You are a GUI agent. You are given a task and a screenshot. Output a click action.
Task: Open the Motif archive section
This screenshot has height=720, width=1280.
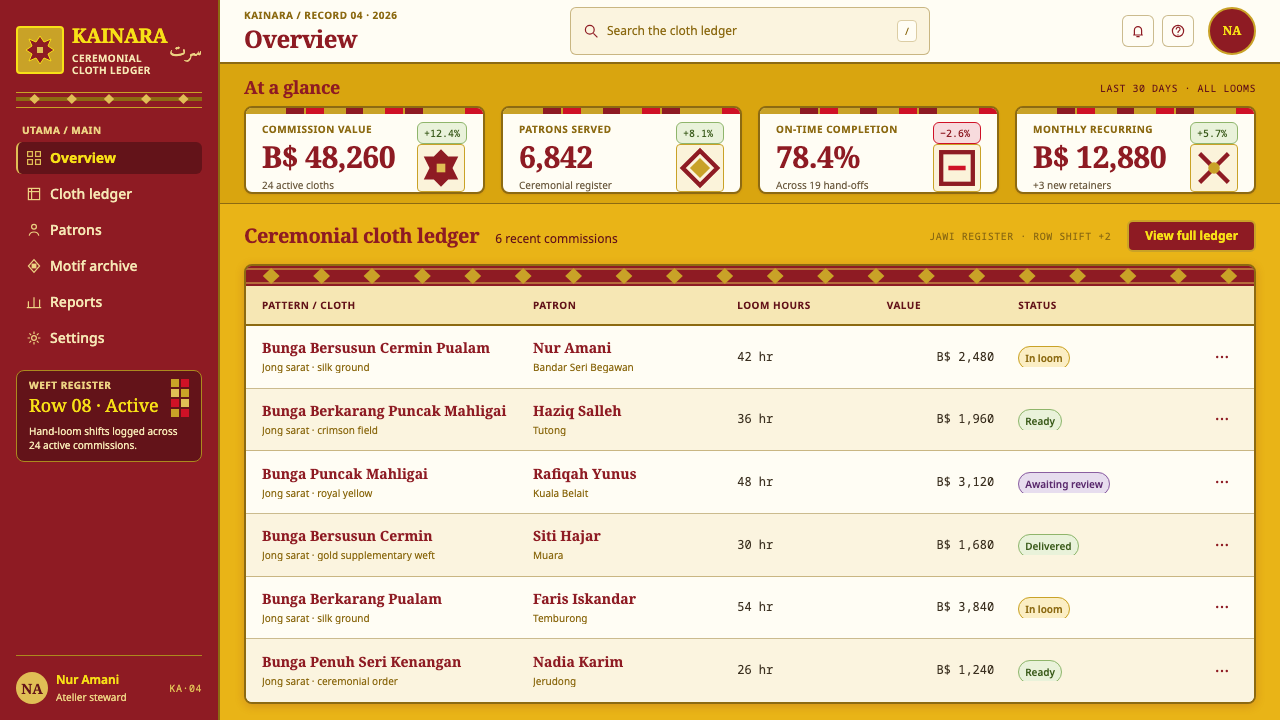[x=109, y=266]
